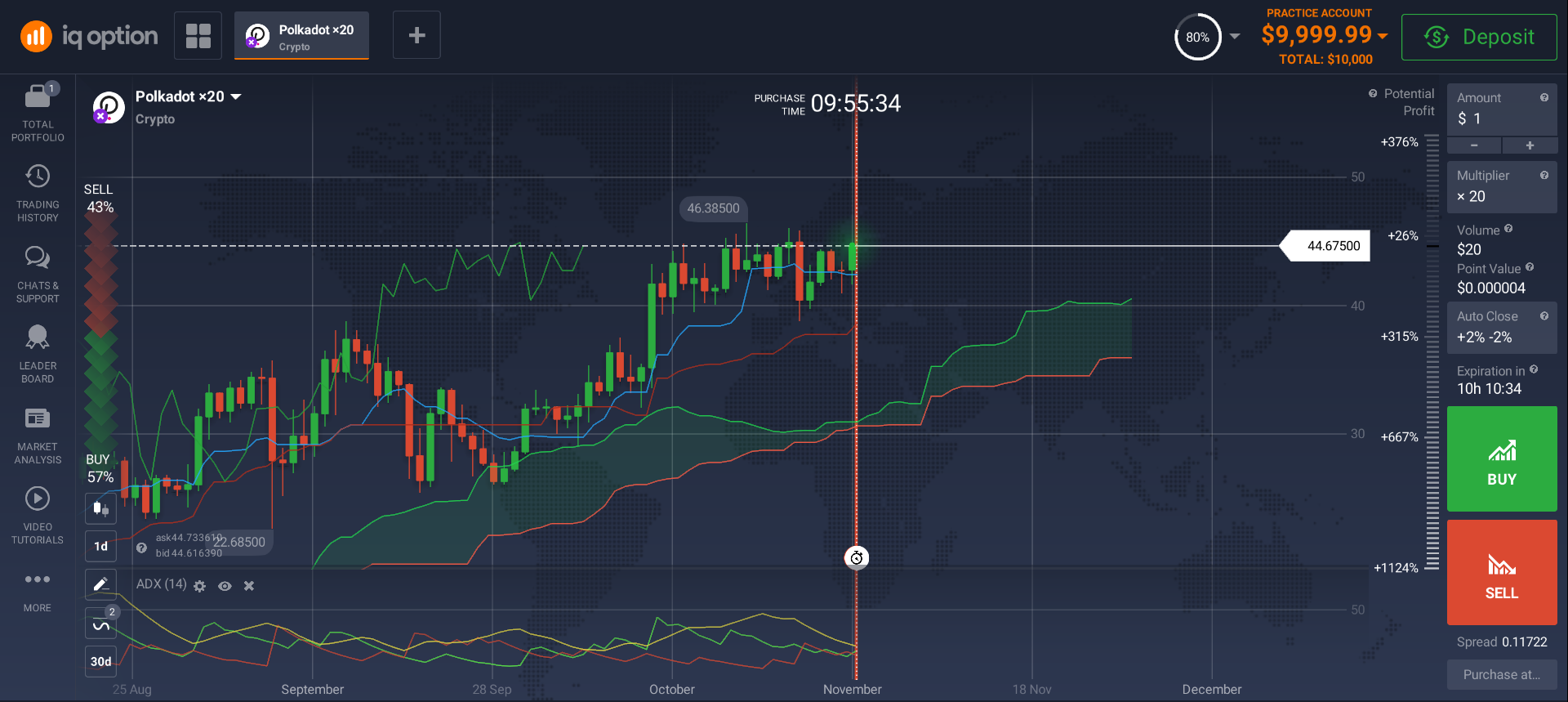Change chart type via candlestick icon
1568x702 pixels.
click(x=100, y=508)
